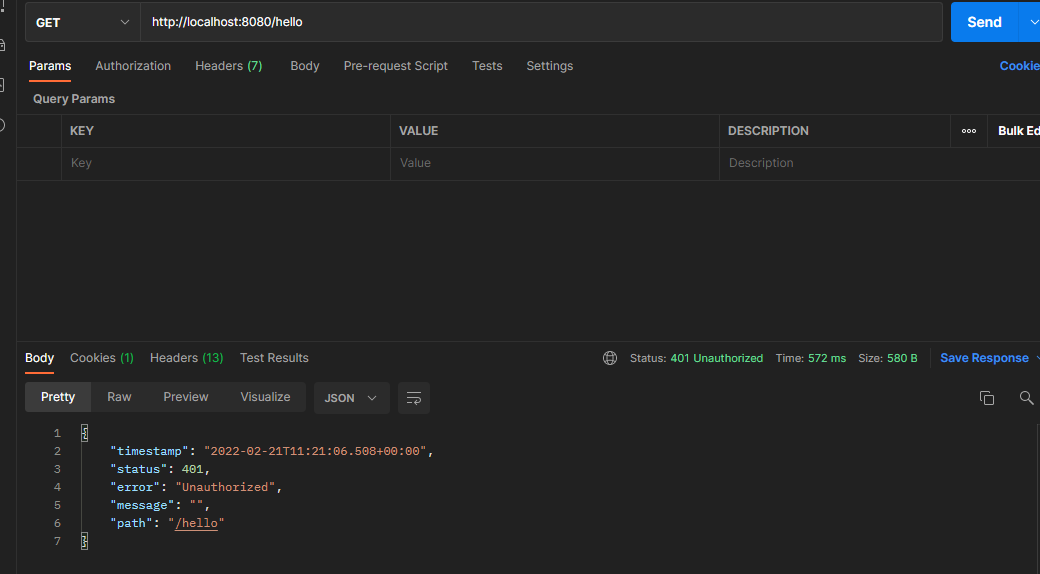Click the Time 572 ms value
1040x574 pixels.
(x=827, y=358)
